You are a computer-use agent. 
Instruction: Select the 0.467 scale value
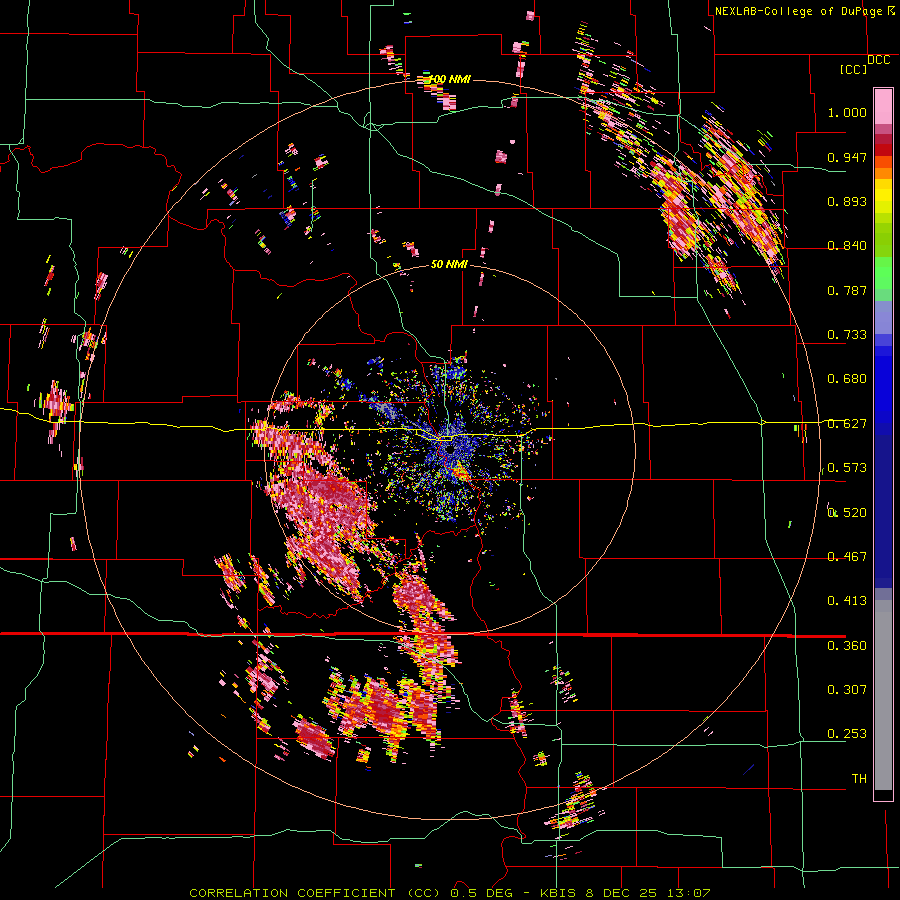tap(847, 557)
